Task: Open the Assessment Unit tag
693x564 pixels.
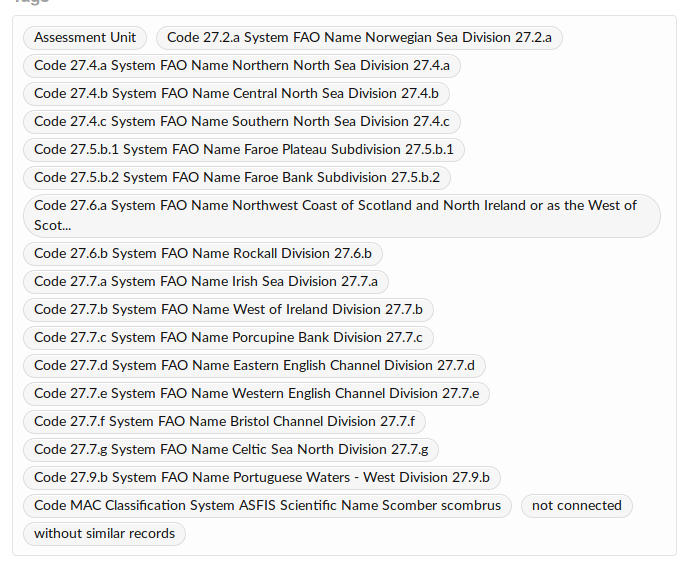Action: (x=85, y=38)
